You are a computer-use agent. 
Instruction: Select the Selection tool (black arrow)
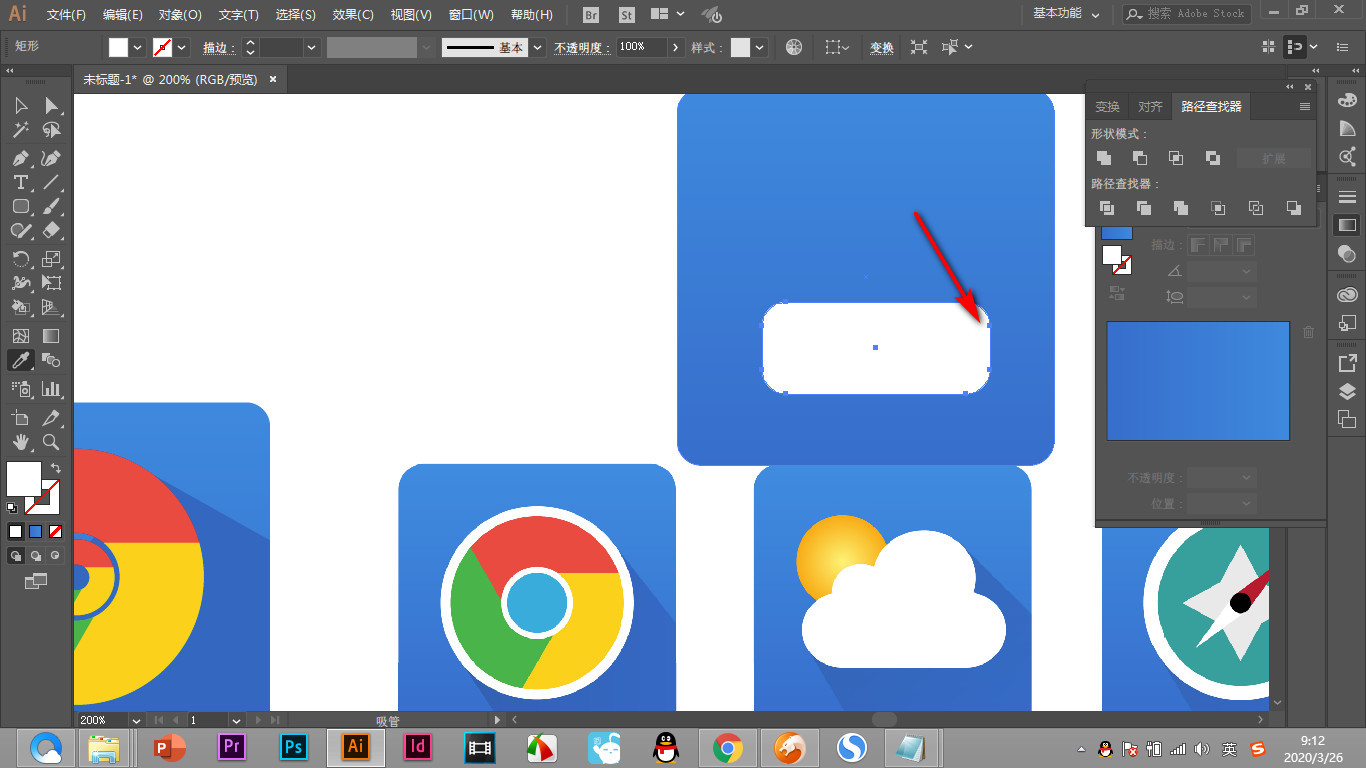(x=20, y=106)
